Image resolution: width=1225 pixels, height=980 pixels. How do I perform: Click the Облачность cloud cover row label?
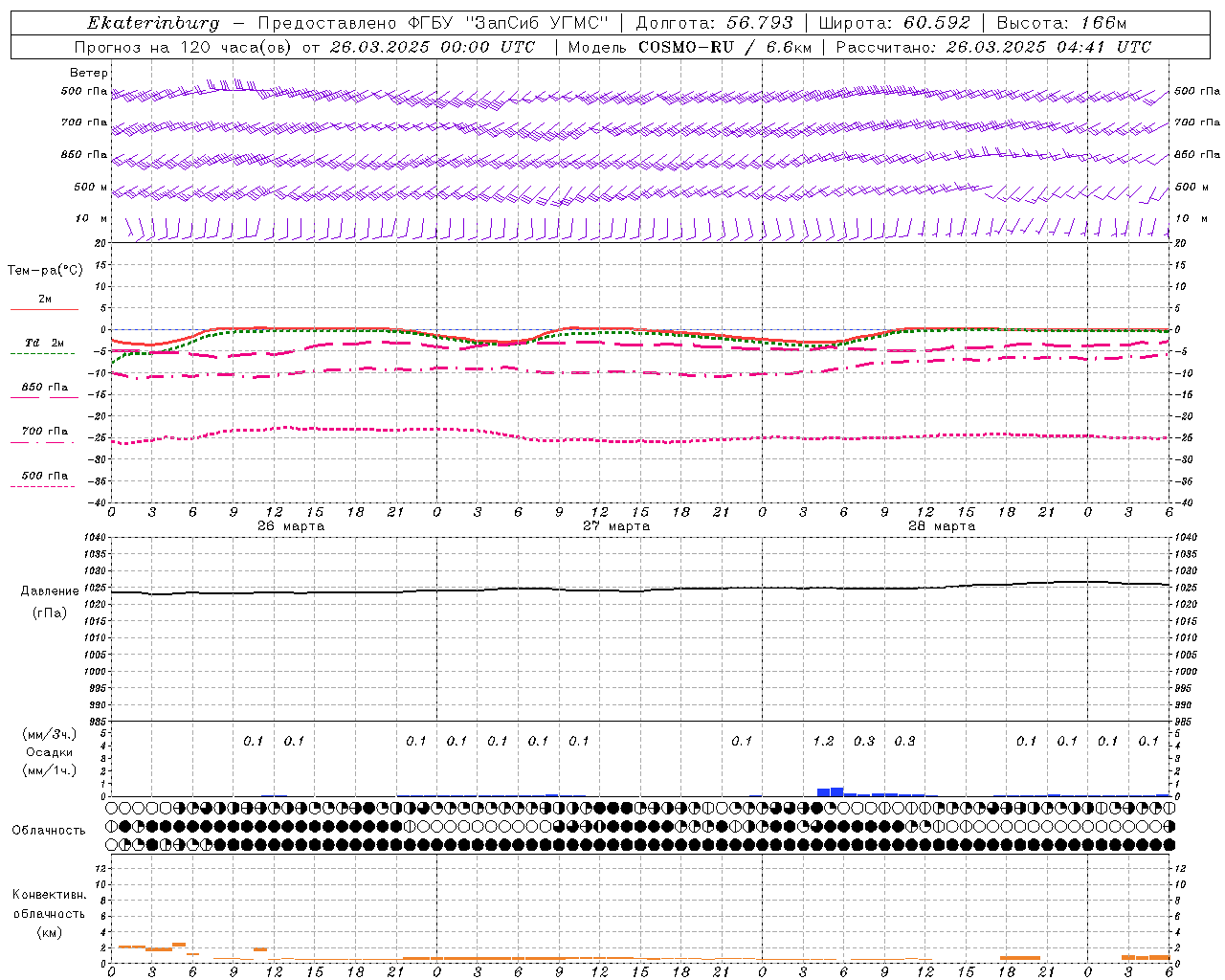pos(49,830)
